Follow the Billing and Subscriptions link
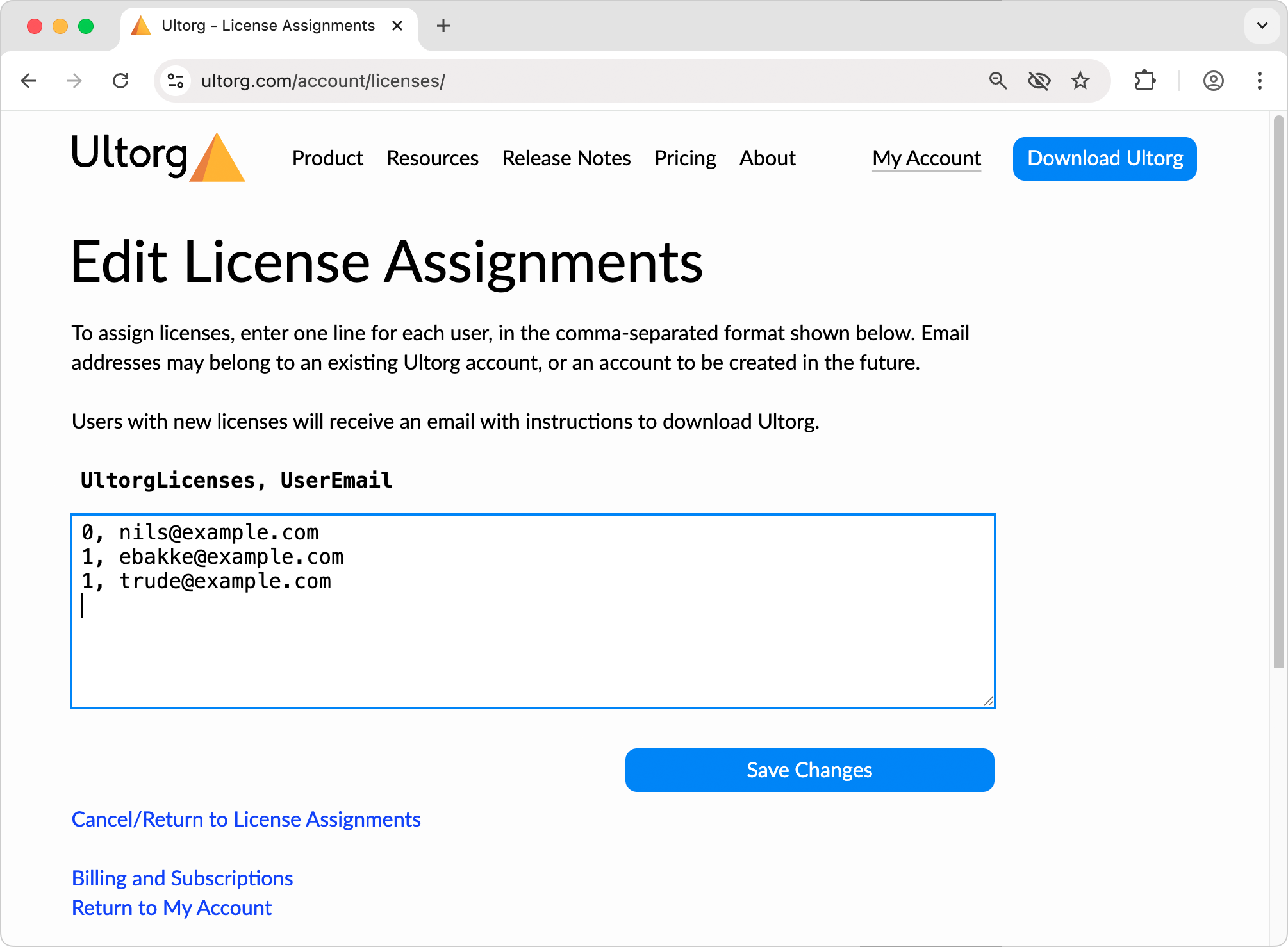The height and width of the screenshot is (947, 1288). pos(182,878)
